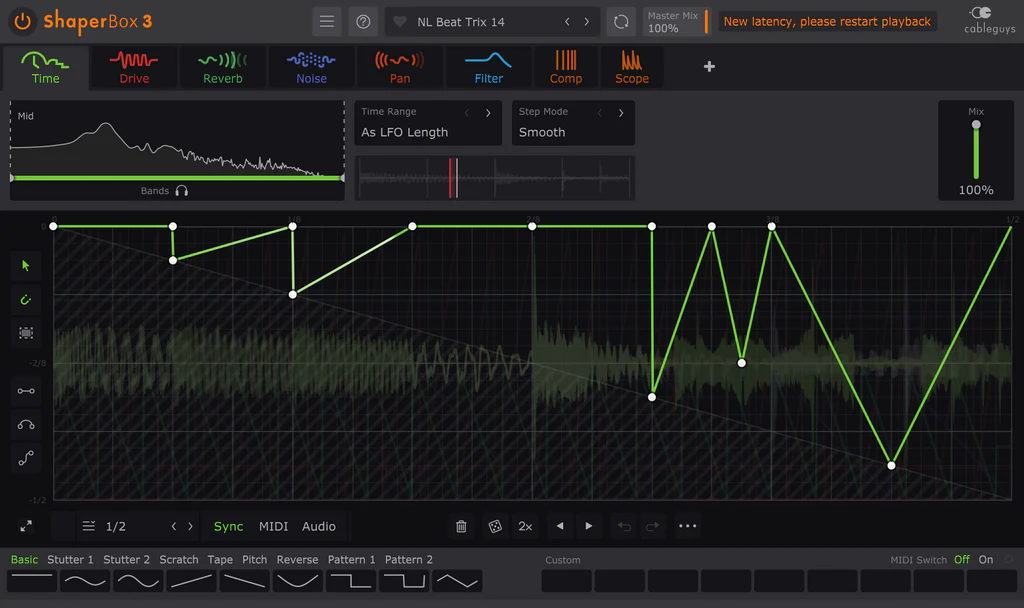This screenshot has width=1024, height=608.
Task: Select the Scope shaper tab
Action: pyautogui.click(x=632, y=67)
